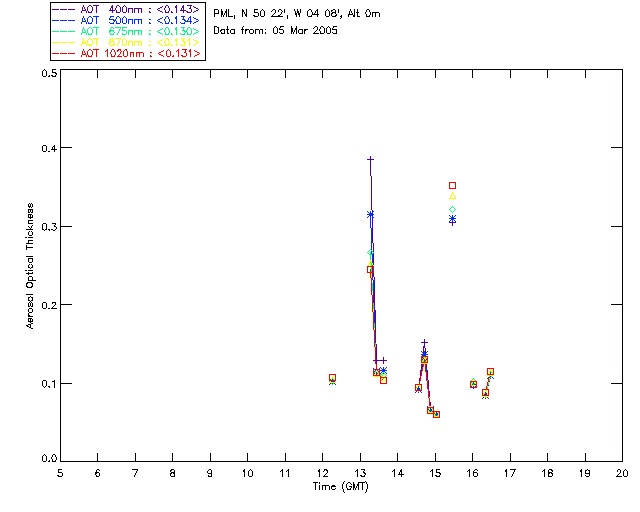Click the last red square marker near 16.5
This screenshot has height=512, width=640.
(x=491, y=372)
